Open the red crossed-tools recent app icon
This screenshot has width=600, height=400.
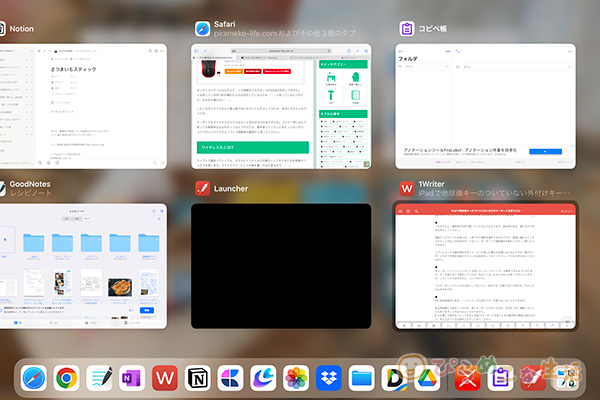468,378
